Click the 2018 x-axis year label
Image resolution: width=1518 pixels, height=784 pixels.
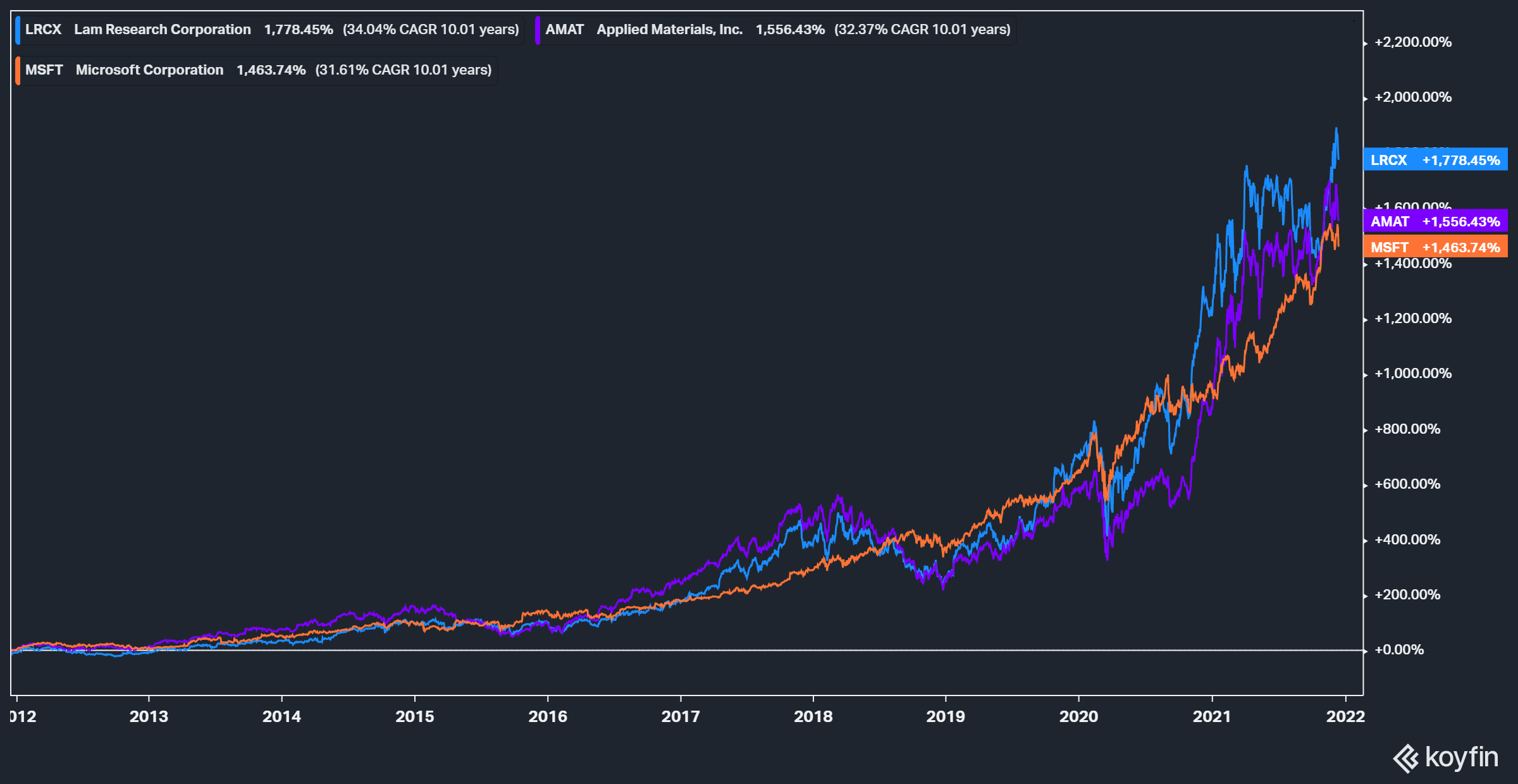click(813, 716)
